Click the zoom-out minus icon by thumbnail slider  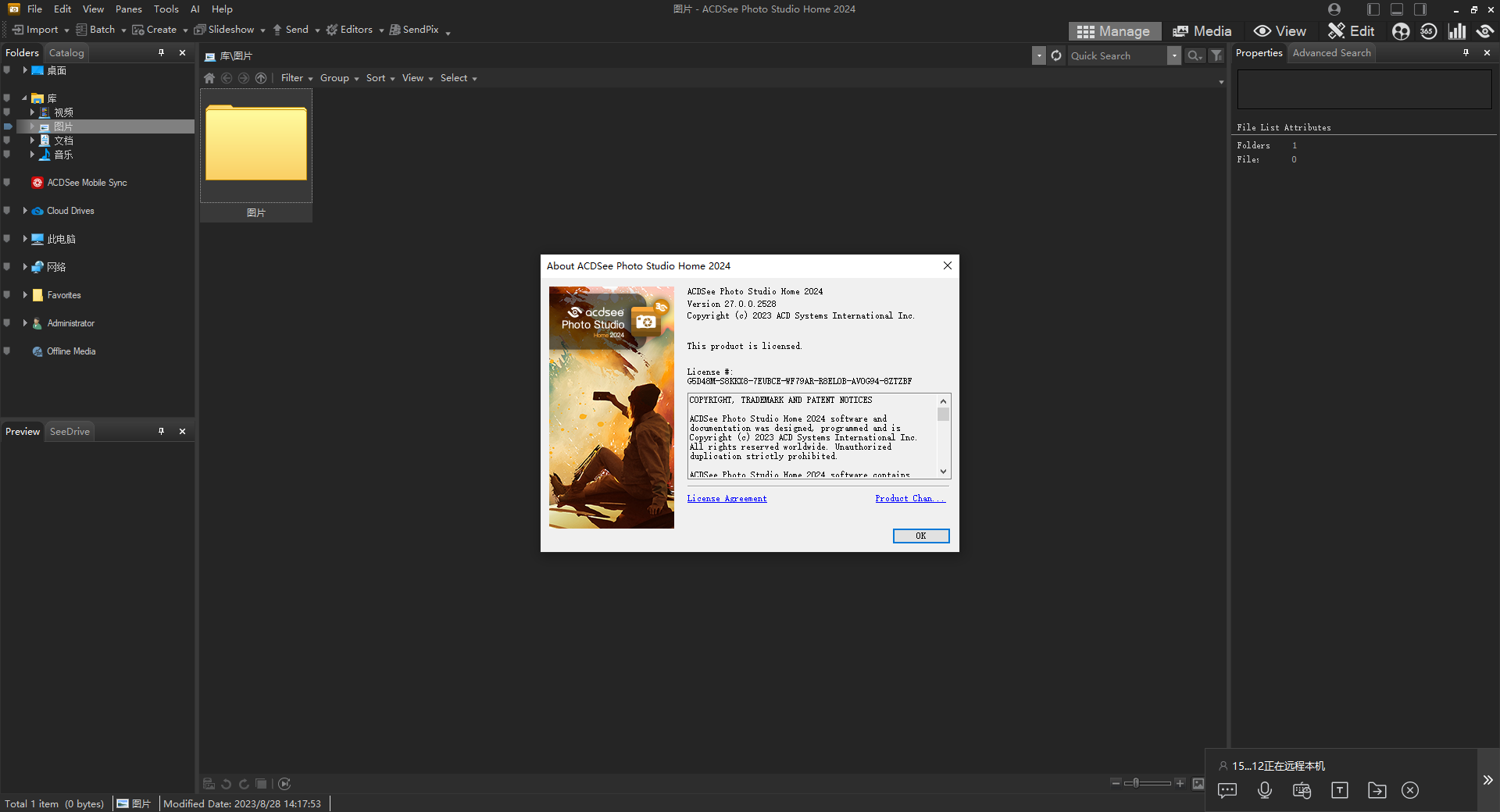click(x=1116, y=783)
